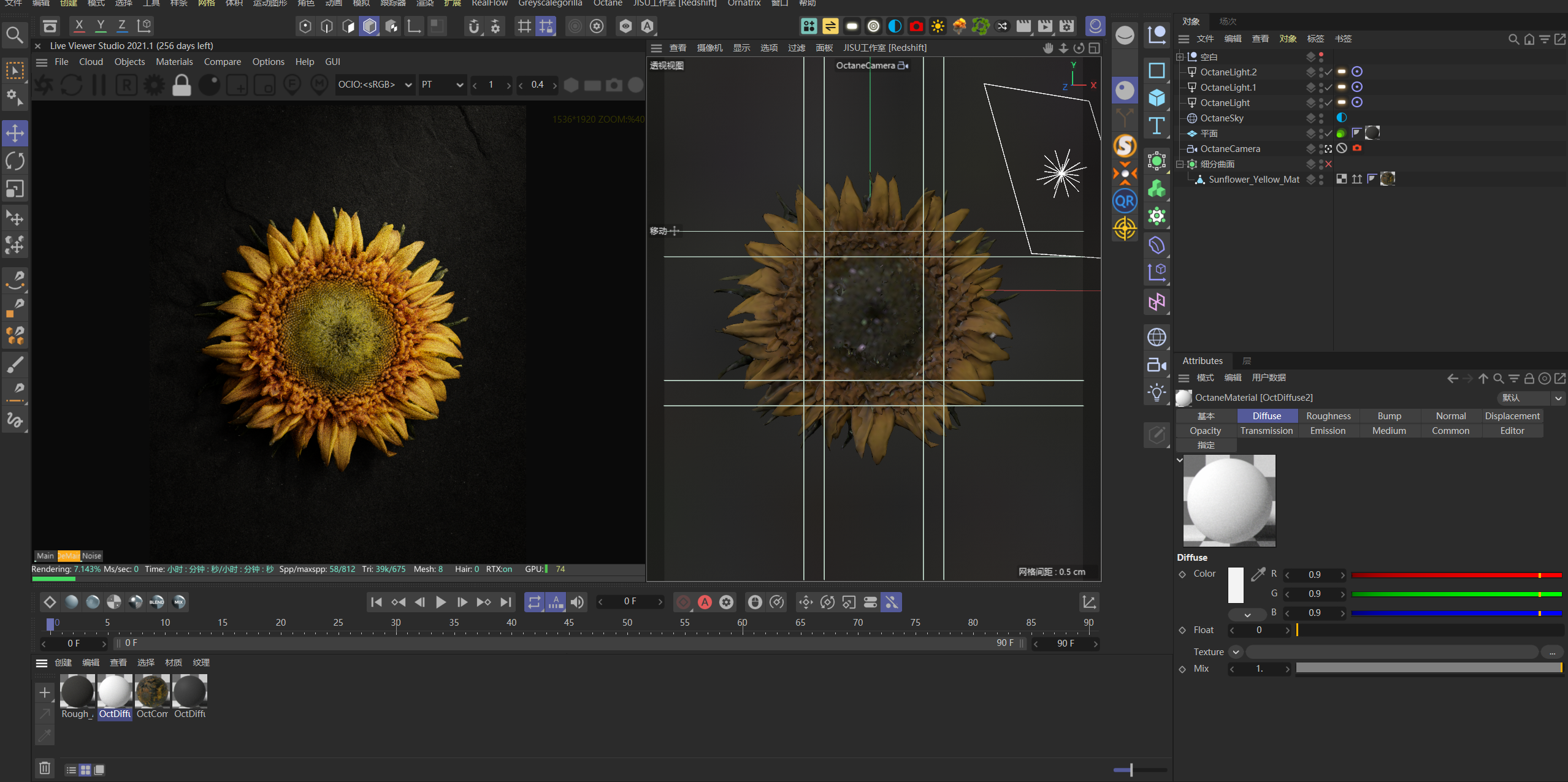Select the OctCom material thumbnail
Image resolution: width=1568 pixels, height=782 pixels.
(151, 693)
